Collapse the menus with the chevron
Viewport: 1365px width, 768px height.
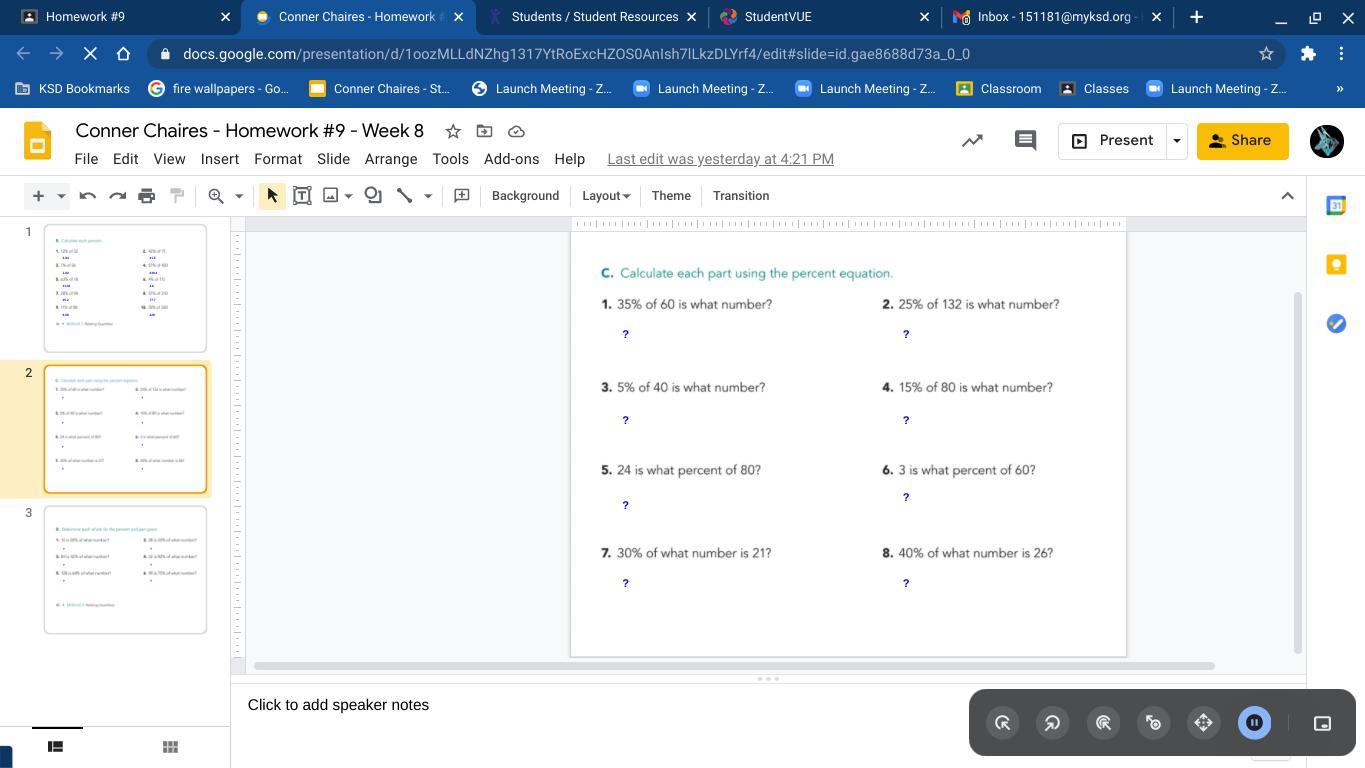(x=1287, y=196)
